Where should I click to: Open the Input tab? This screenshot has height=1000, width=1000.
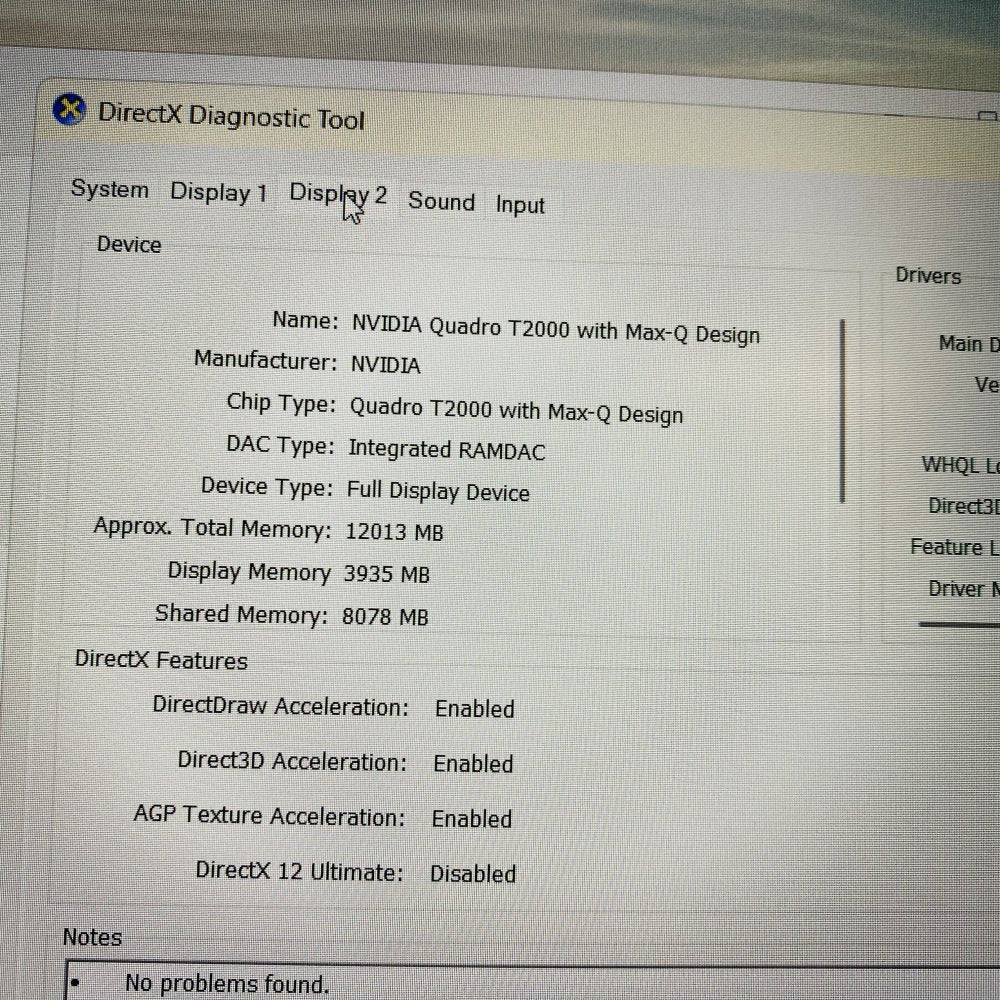(520, 205)
